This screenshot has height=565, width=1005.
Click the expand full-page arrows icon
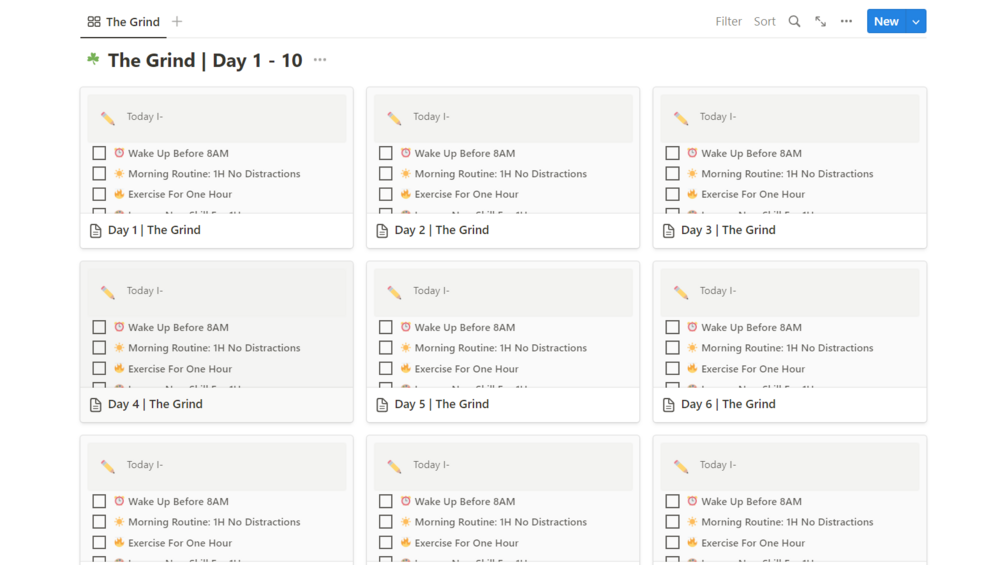click(x=820, y=21)
